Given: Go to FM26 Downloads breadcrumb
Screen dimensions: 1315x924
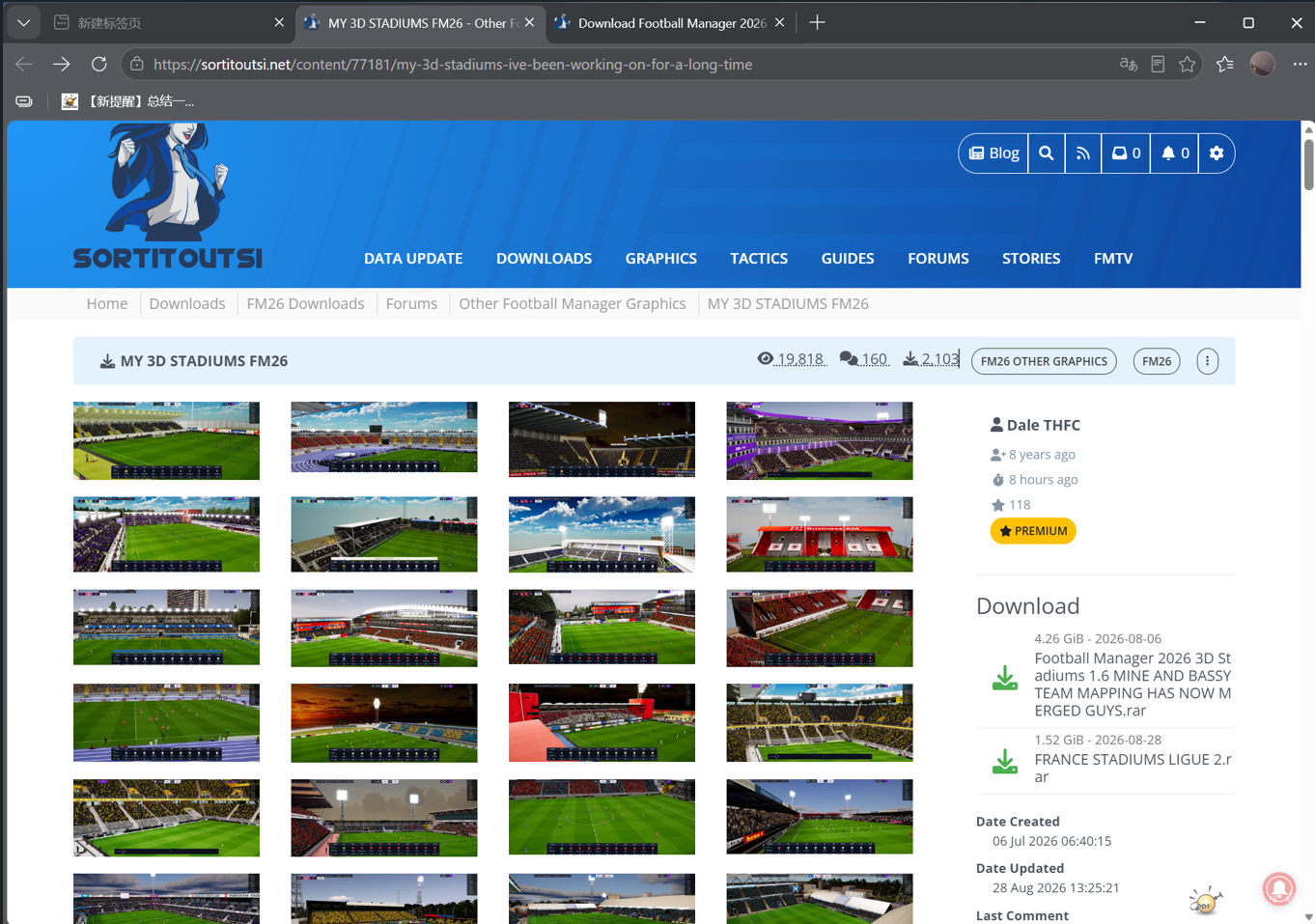Looking at the screenshot, I should (x=305, y=304).
